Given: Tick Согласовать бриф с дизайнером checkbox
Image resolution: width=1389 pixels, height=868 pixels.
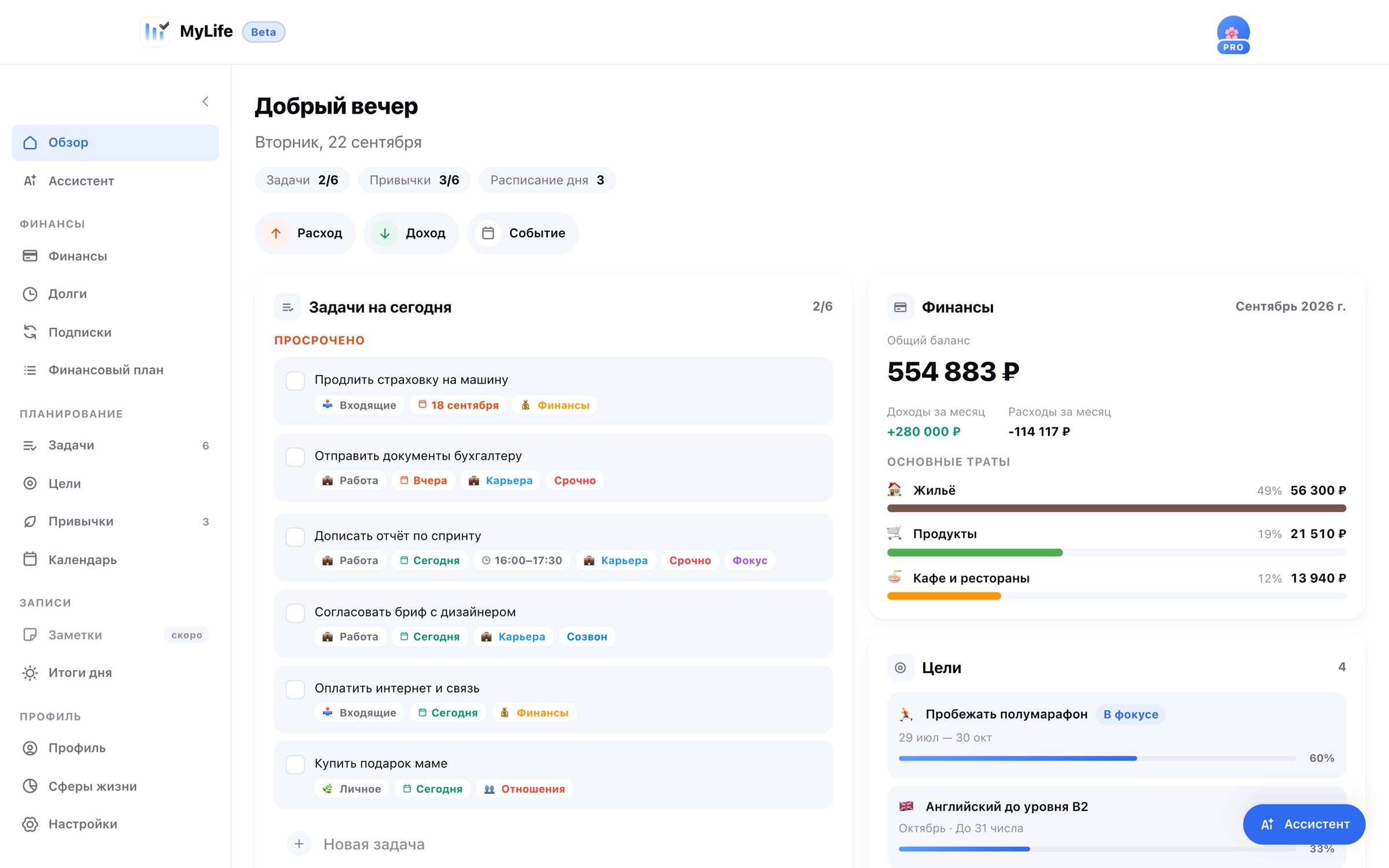Looking at the screenshot, I should 295,613.
